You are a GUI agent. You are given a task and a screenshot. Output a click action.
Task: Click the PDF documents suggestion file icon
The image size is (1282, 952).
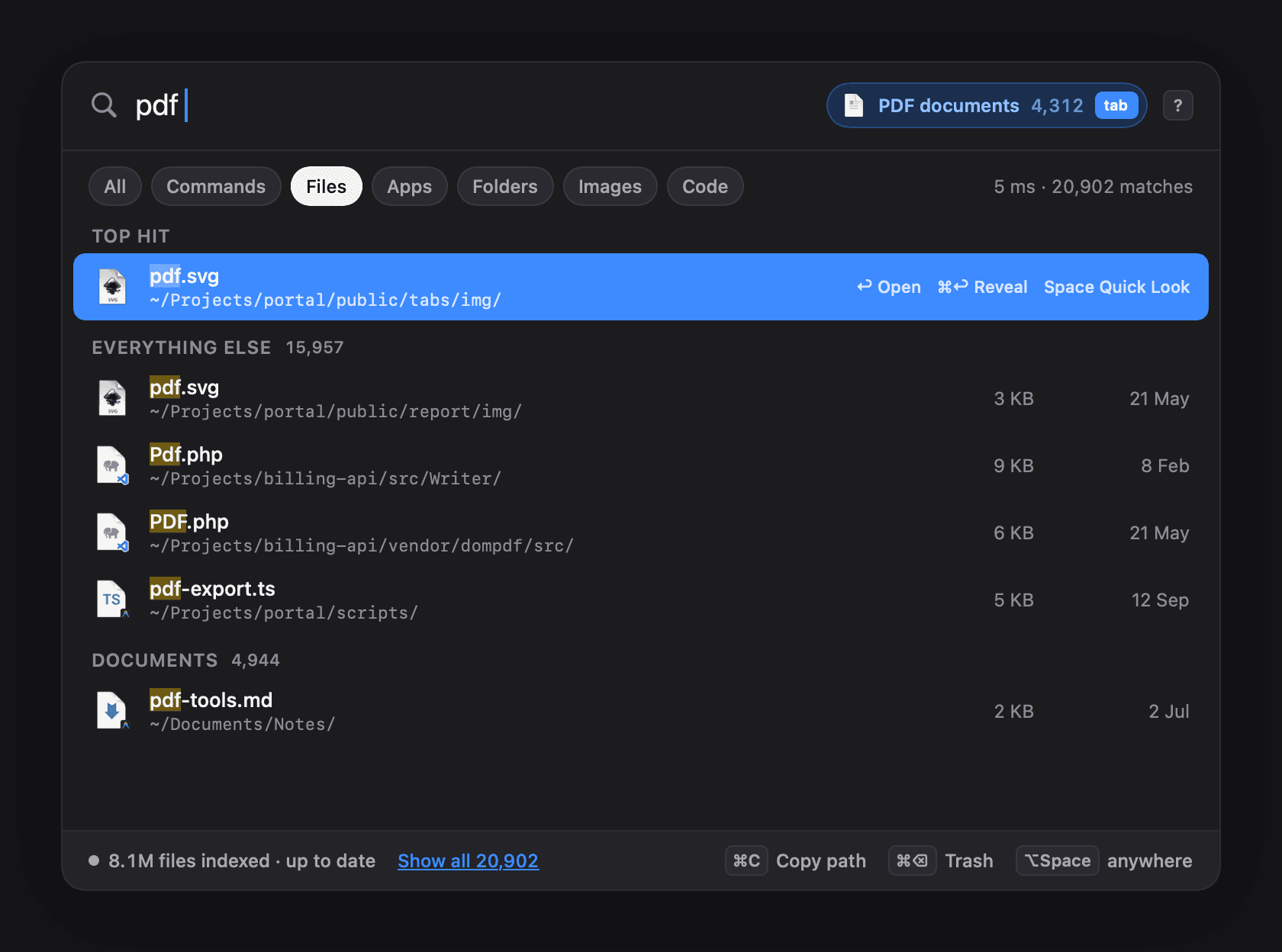[x=854, y=105]
